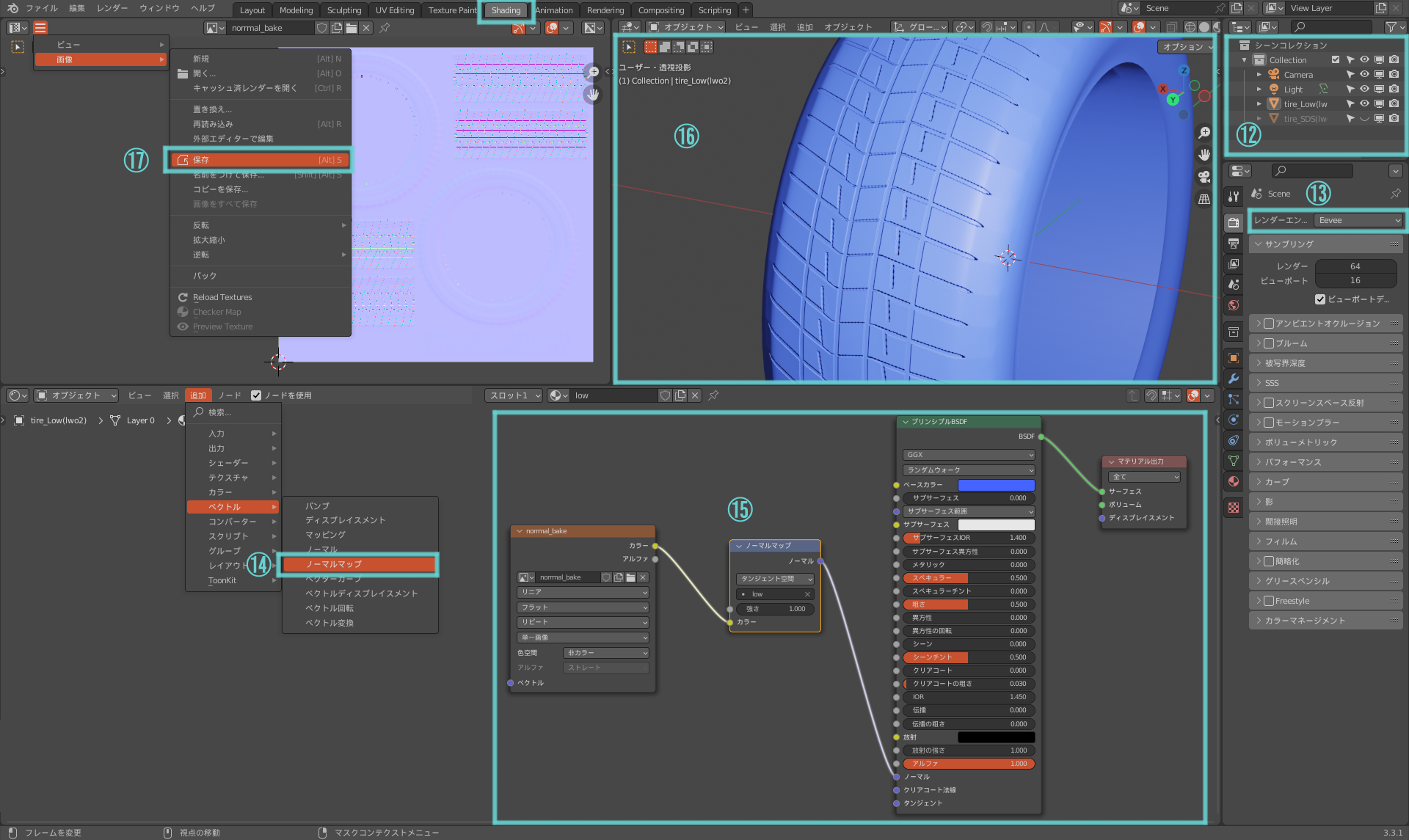The width and height of the screenshot is (1409, 840).
Task: Enable the Freestyle checkbox
Action: click(1269, 601)
